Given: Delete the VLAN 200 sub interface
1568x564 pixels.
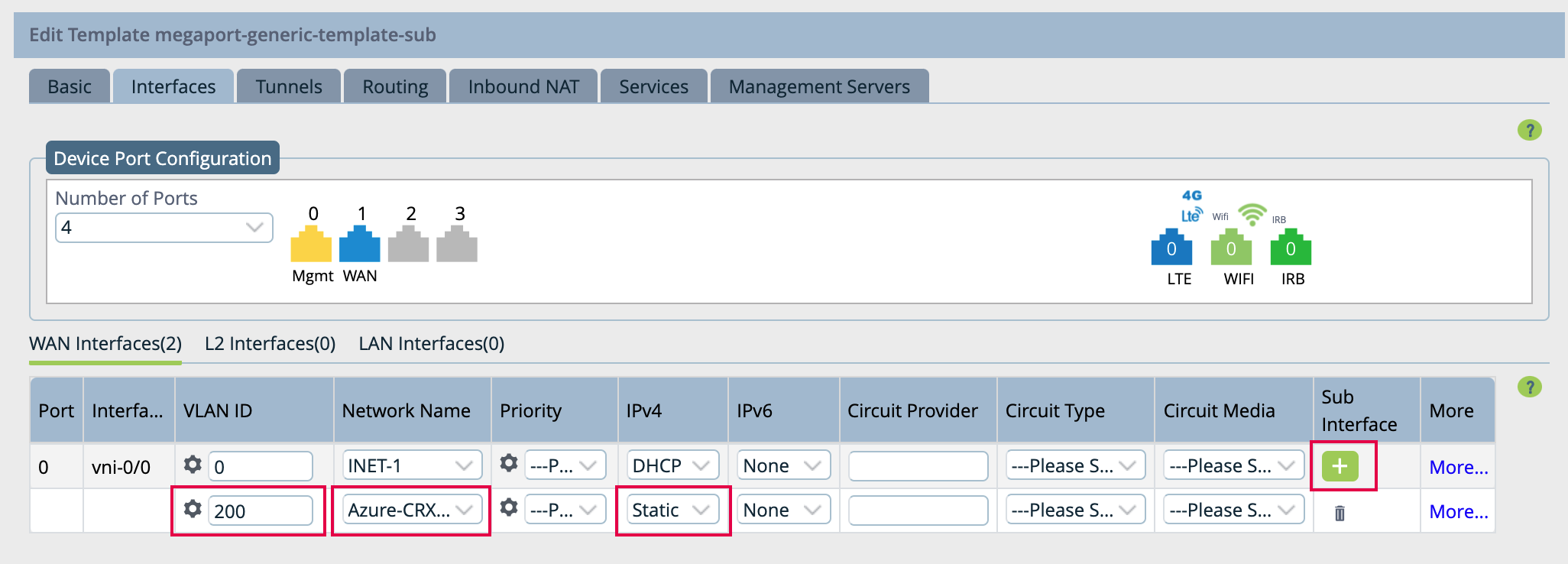Looking at the screenshot, I should (x=1340, y=513).
